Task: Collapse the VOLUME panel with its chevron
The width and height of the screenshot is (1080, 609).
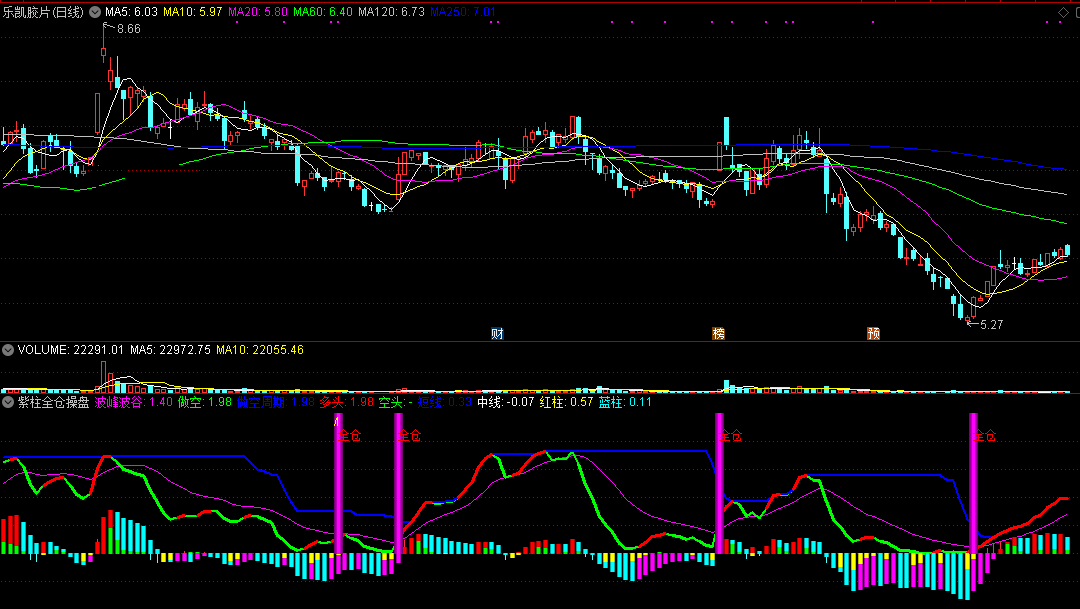Action: [8, 350]
